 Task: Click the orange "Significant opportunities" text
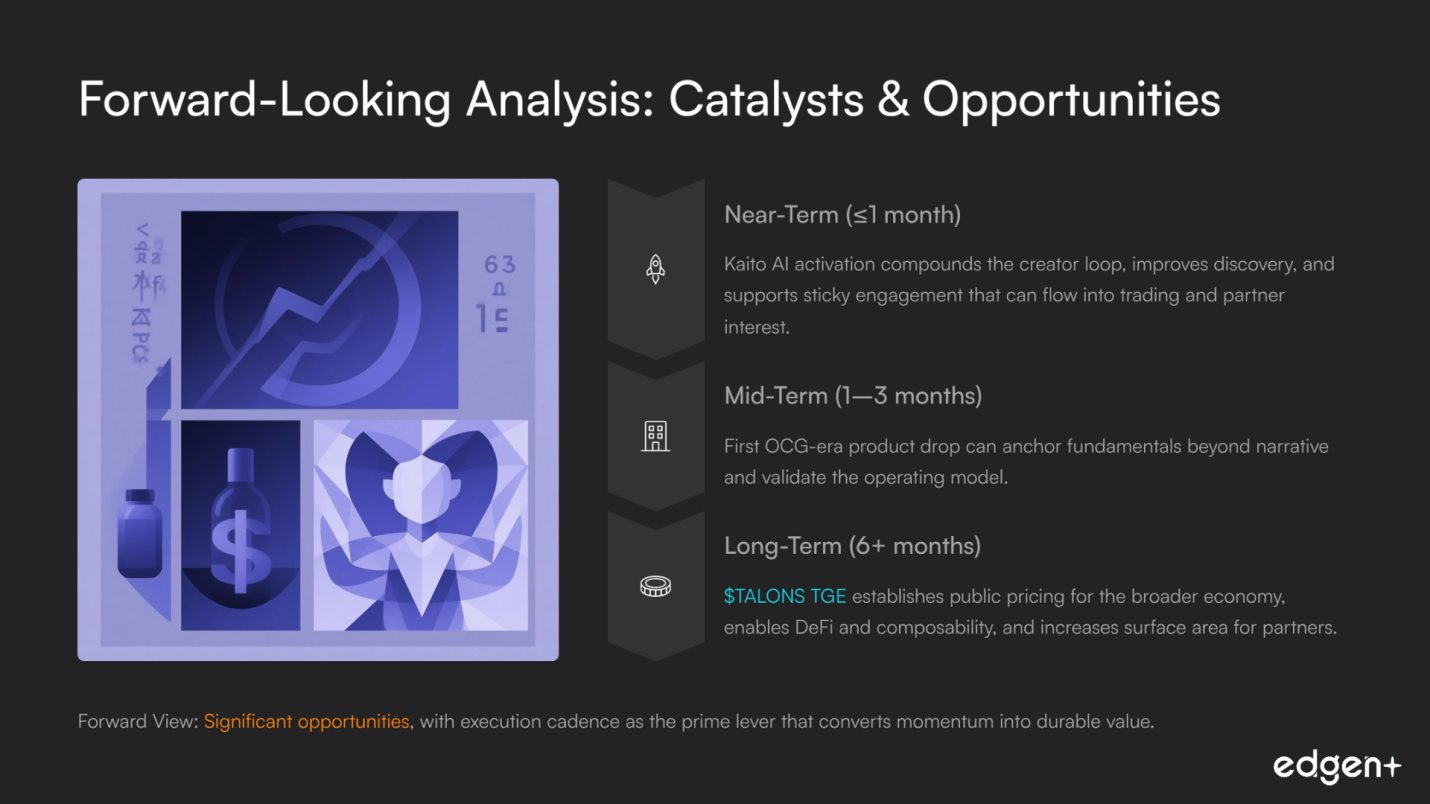click(307, 721)
